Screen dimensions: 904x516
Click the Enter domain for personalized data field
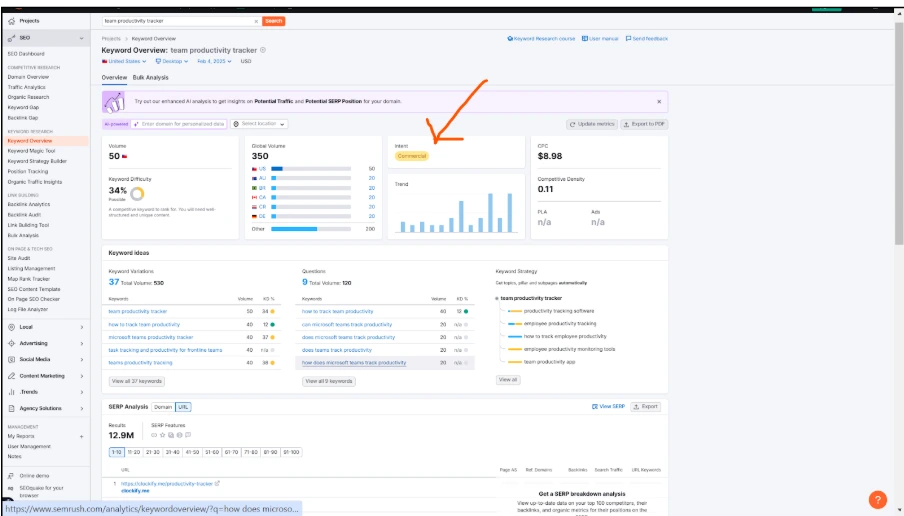pos(179,124)
